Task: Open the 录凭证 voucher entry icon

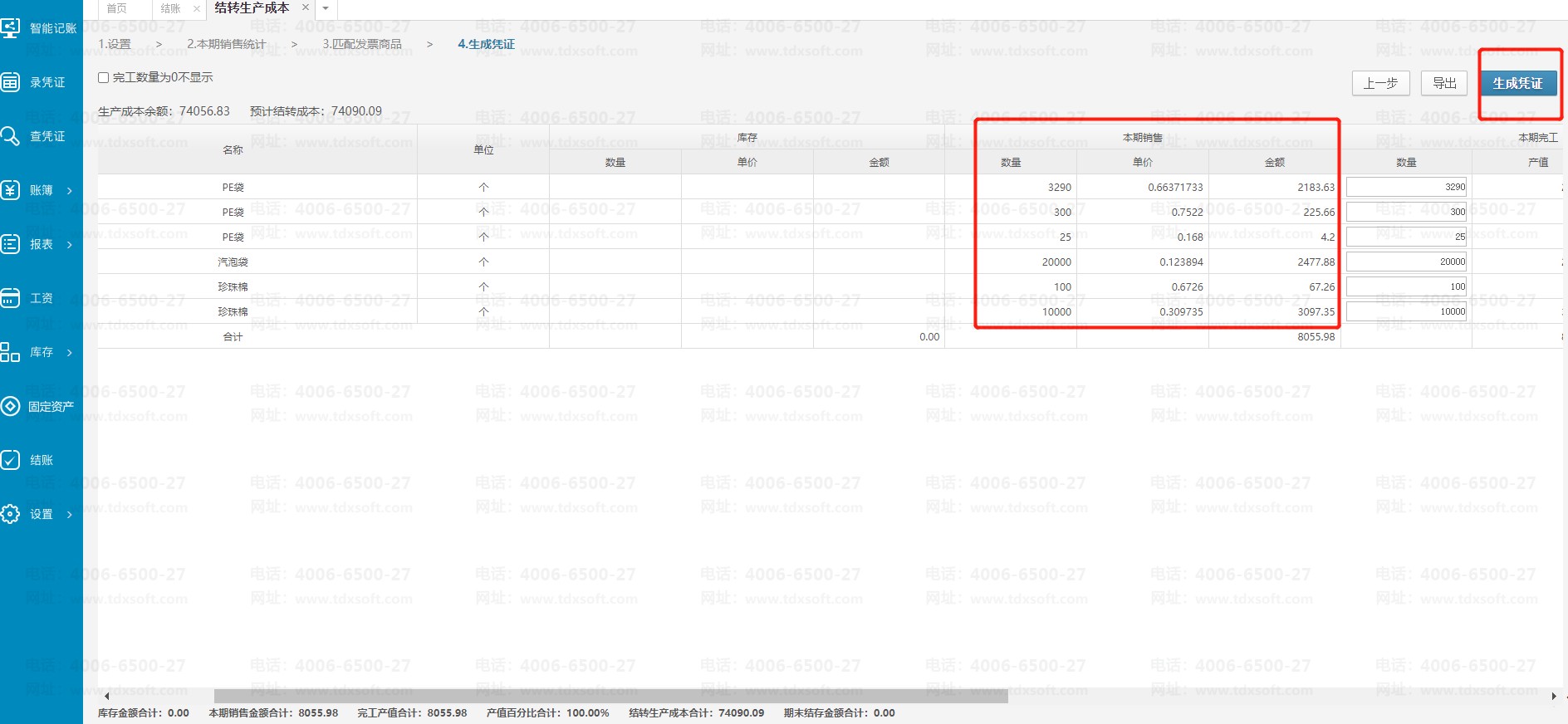Action: 11,82
